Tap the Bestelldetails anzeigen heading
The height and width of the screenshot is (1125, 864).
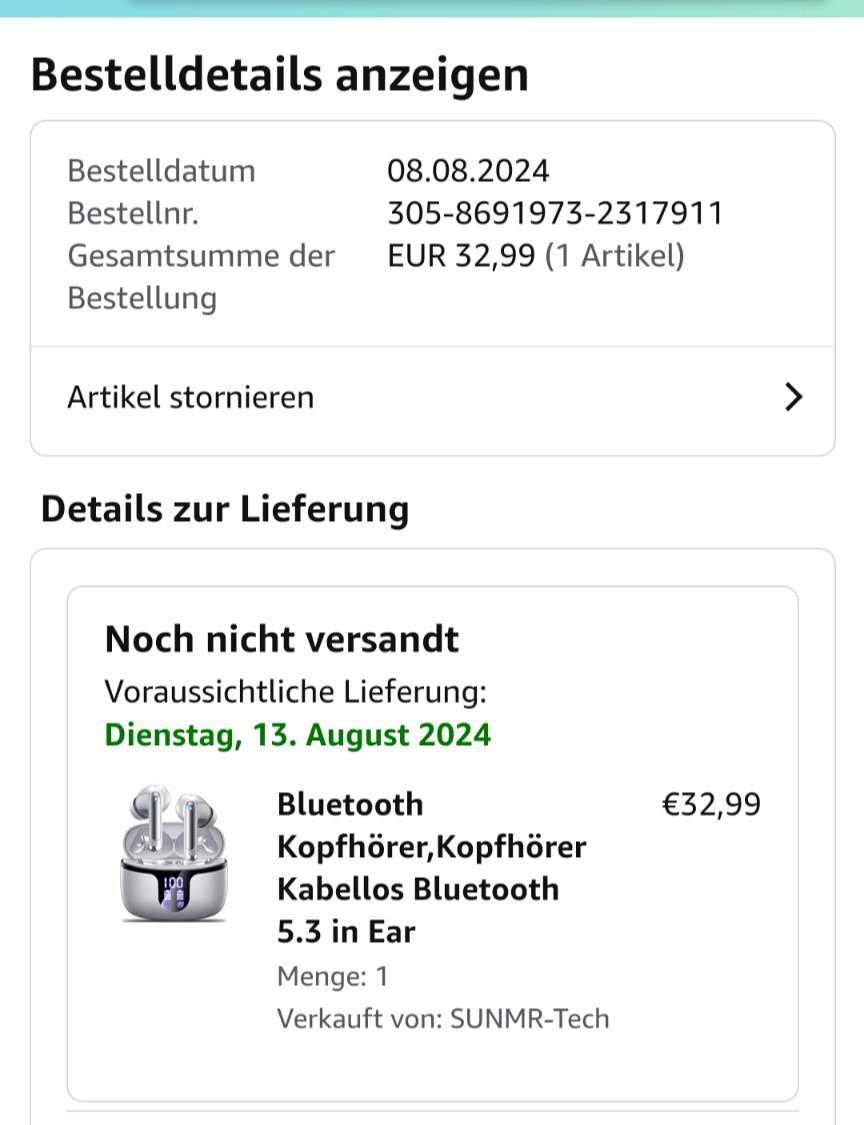(280, 75)
